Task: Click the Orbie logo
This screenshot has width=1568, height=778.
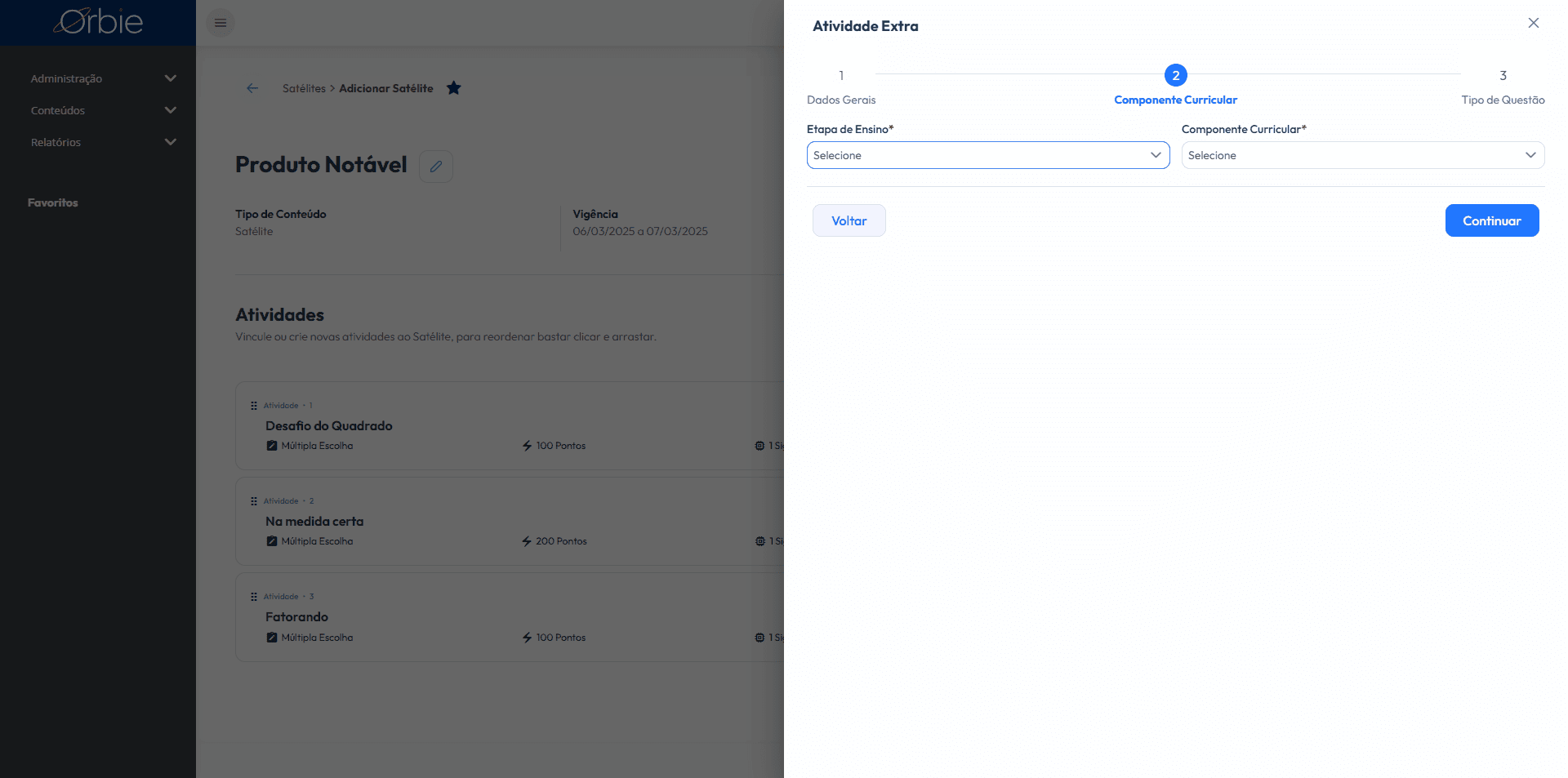Action: 98,22
